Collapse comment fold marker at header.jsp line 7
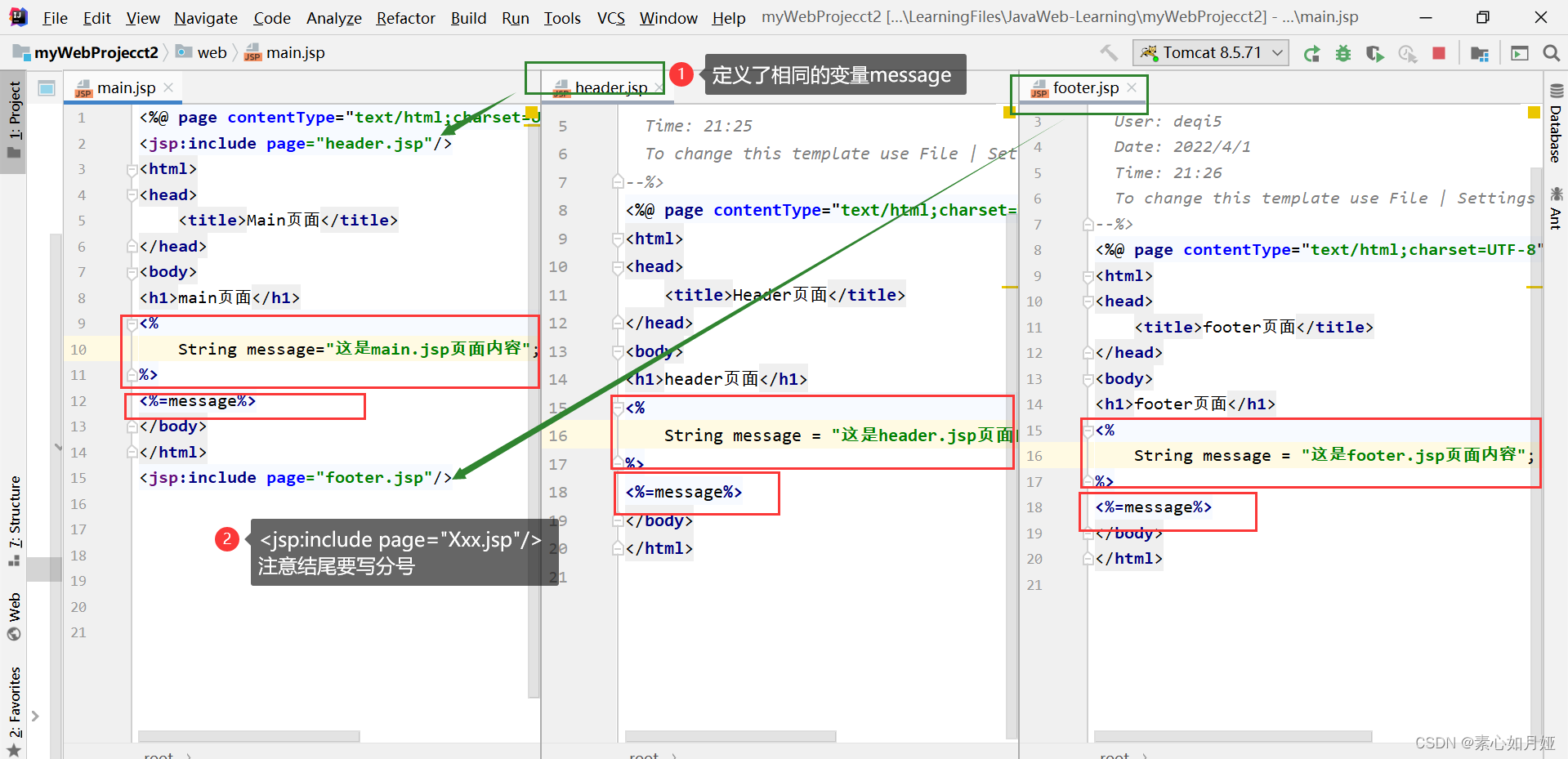The image size is (1568, 759). [x=619, y=182]
